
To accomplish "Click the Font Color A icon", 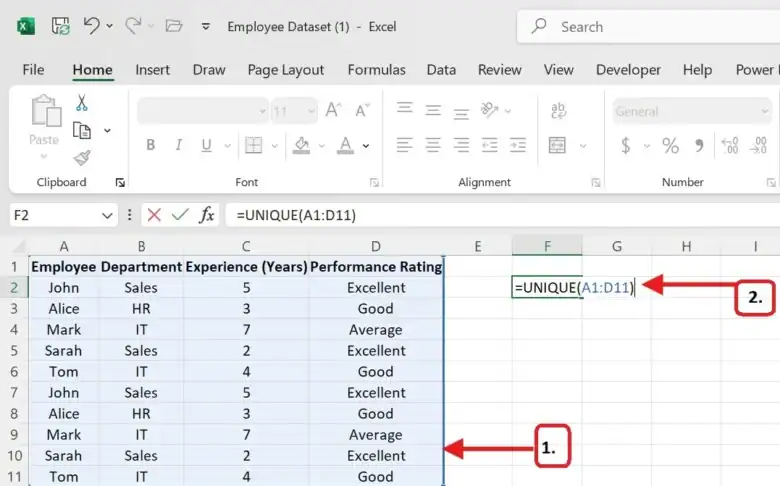I will tap(345, 145).
